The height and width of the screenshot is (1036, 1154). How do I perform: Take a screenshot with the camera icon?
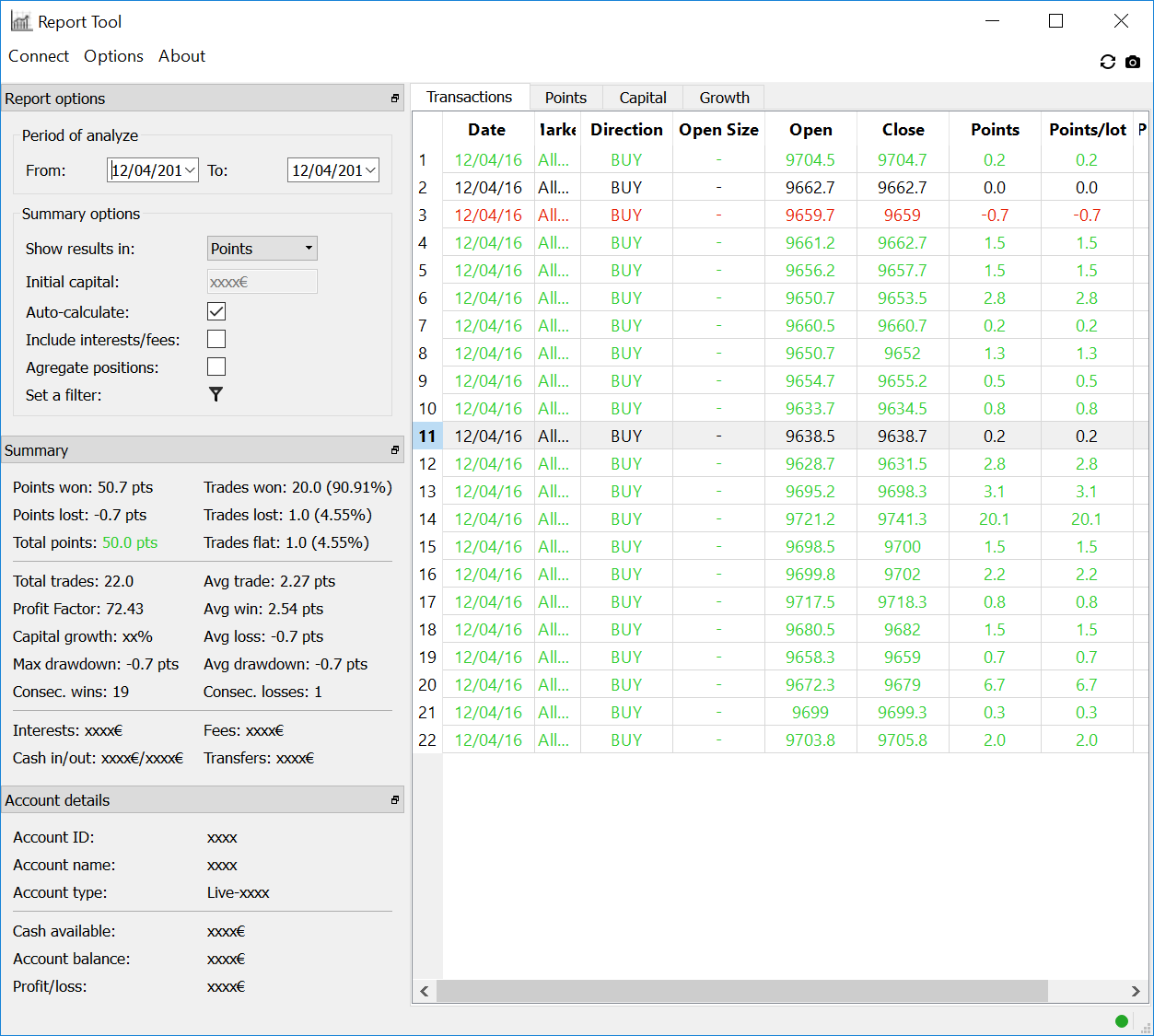click(x=1133, y=62)
